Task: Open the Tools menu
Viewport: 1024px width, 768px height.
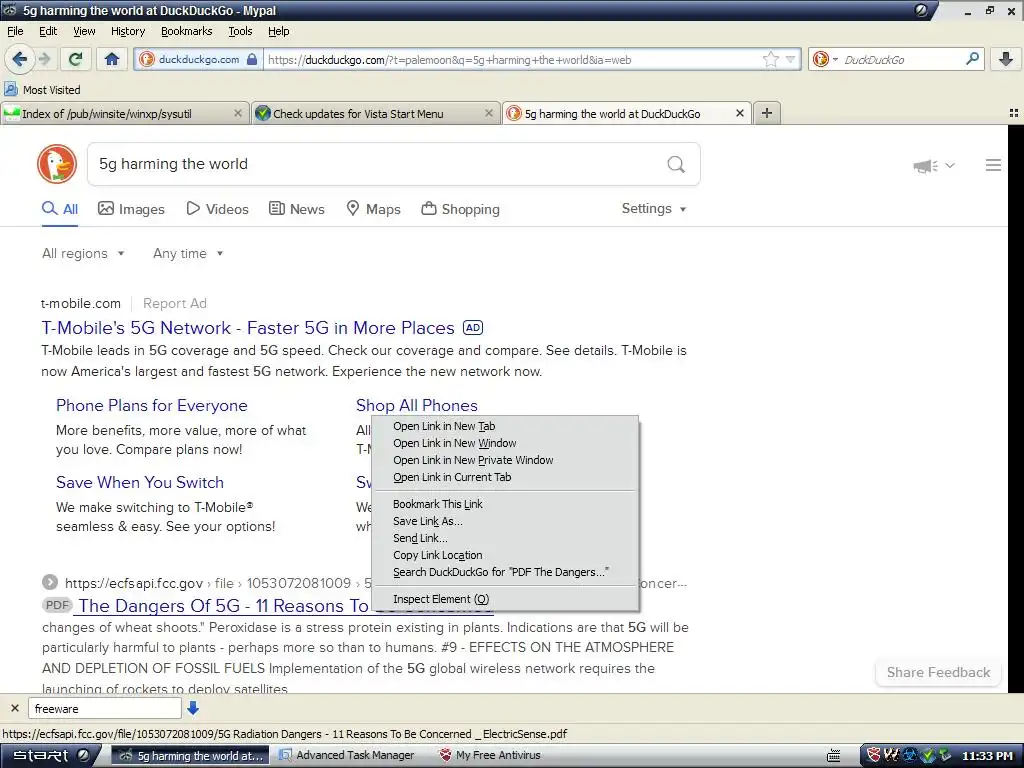Action: tap(240, 31)
